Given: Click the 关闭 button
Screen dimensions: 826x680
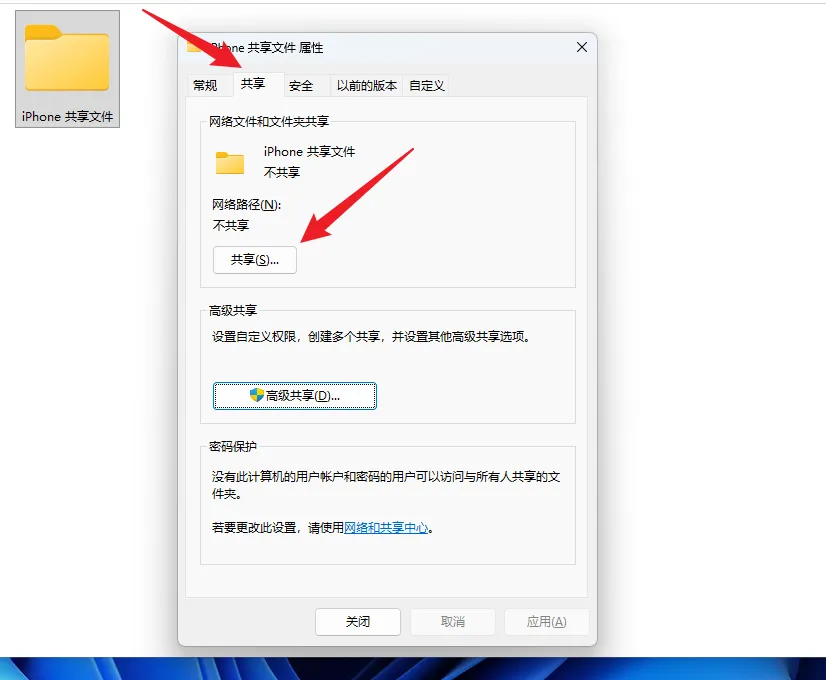Looking at the screenshot, I should coord(358,622).
